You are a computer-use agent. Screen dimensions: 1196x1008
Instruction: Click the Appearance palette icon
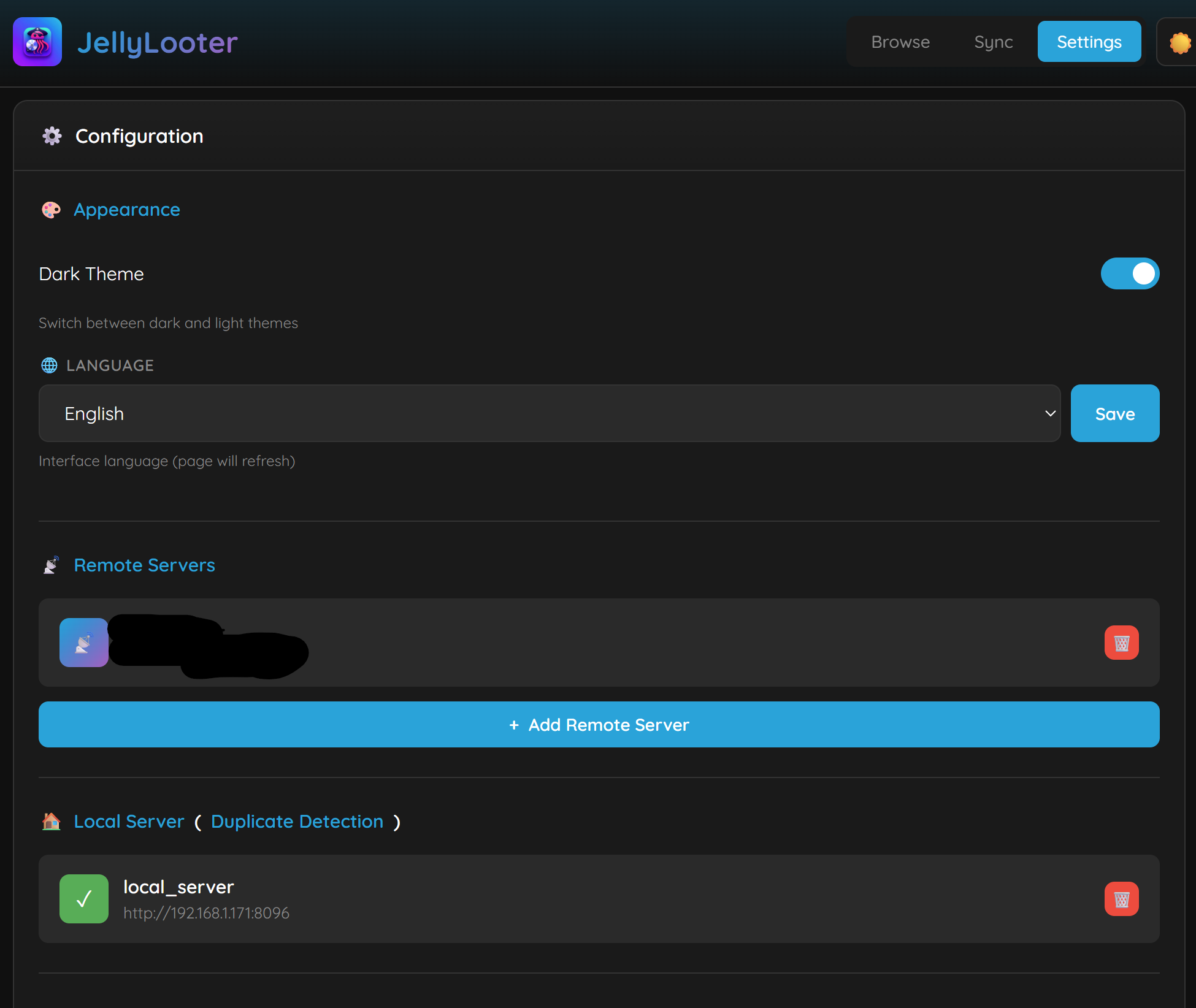tap(51, 210)
